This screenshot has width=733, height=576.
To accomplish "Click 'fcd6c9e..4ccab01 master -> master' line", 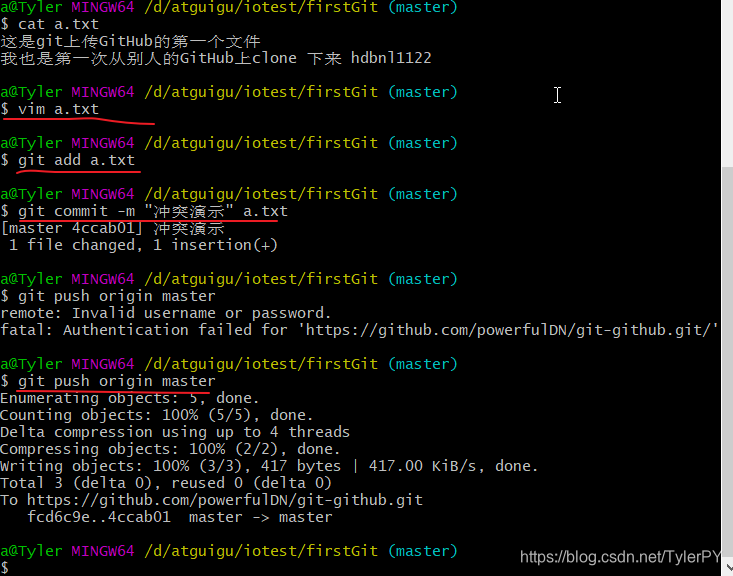I will click(x=180, y=517).
